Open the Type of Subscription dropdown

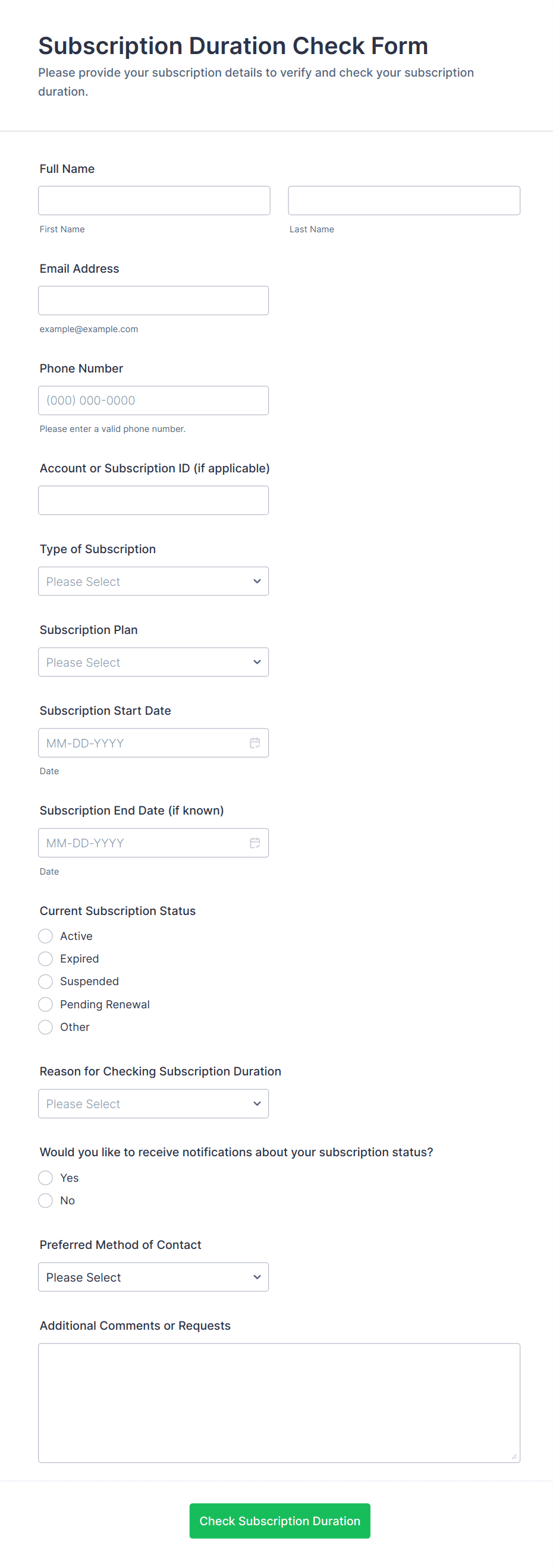(153, 581)
